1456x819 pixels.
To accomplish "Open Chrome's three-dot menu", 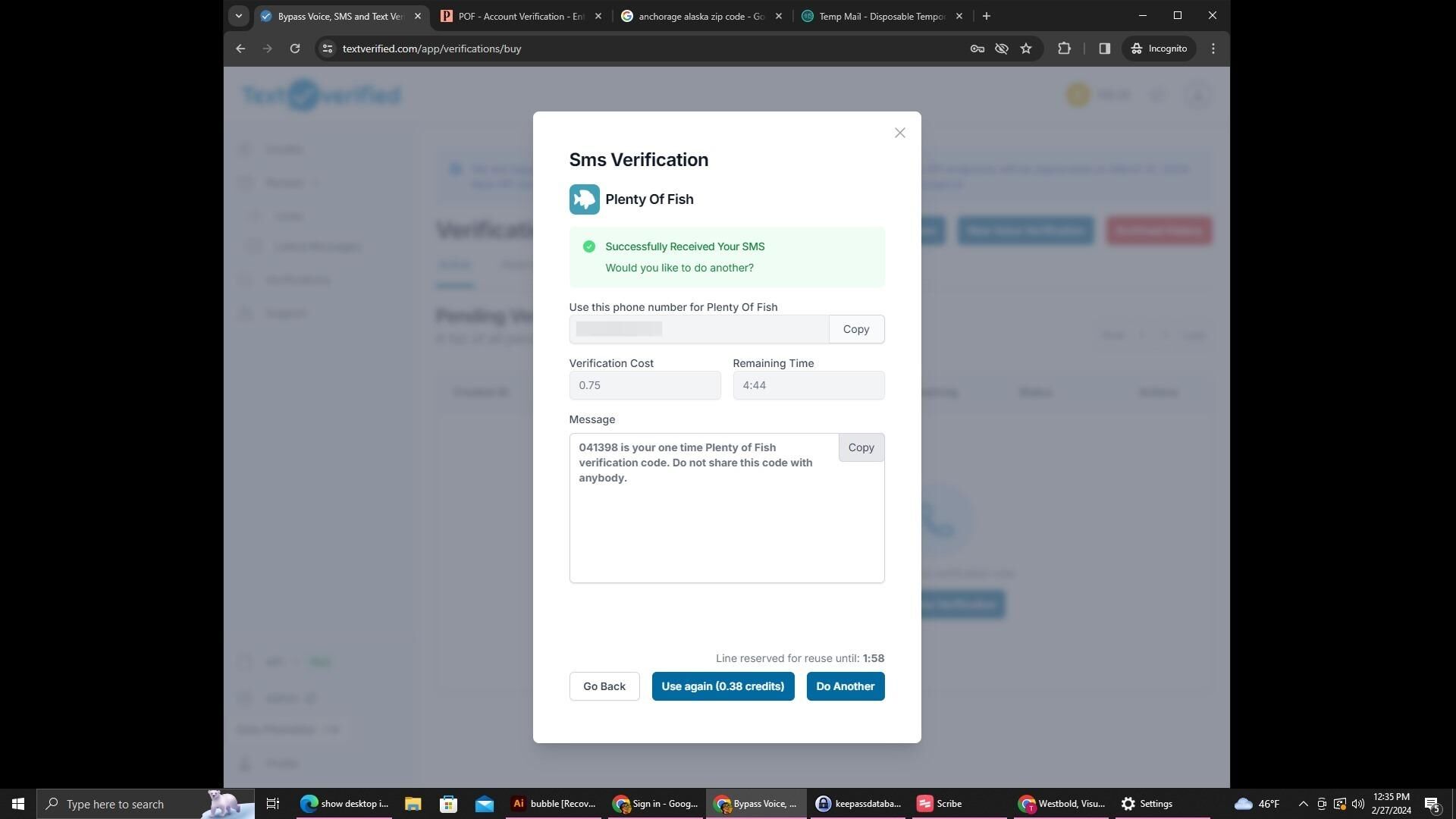I will point(1213,49).
